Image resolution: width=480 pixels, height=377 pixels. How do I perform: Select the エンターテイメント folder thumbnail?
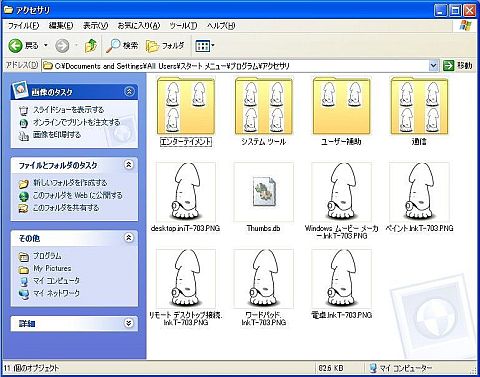click(x=186, y=106)
